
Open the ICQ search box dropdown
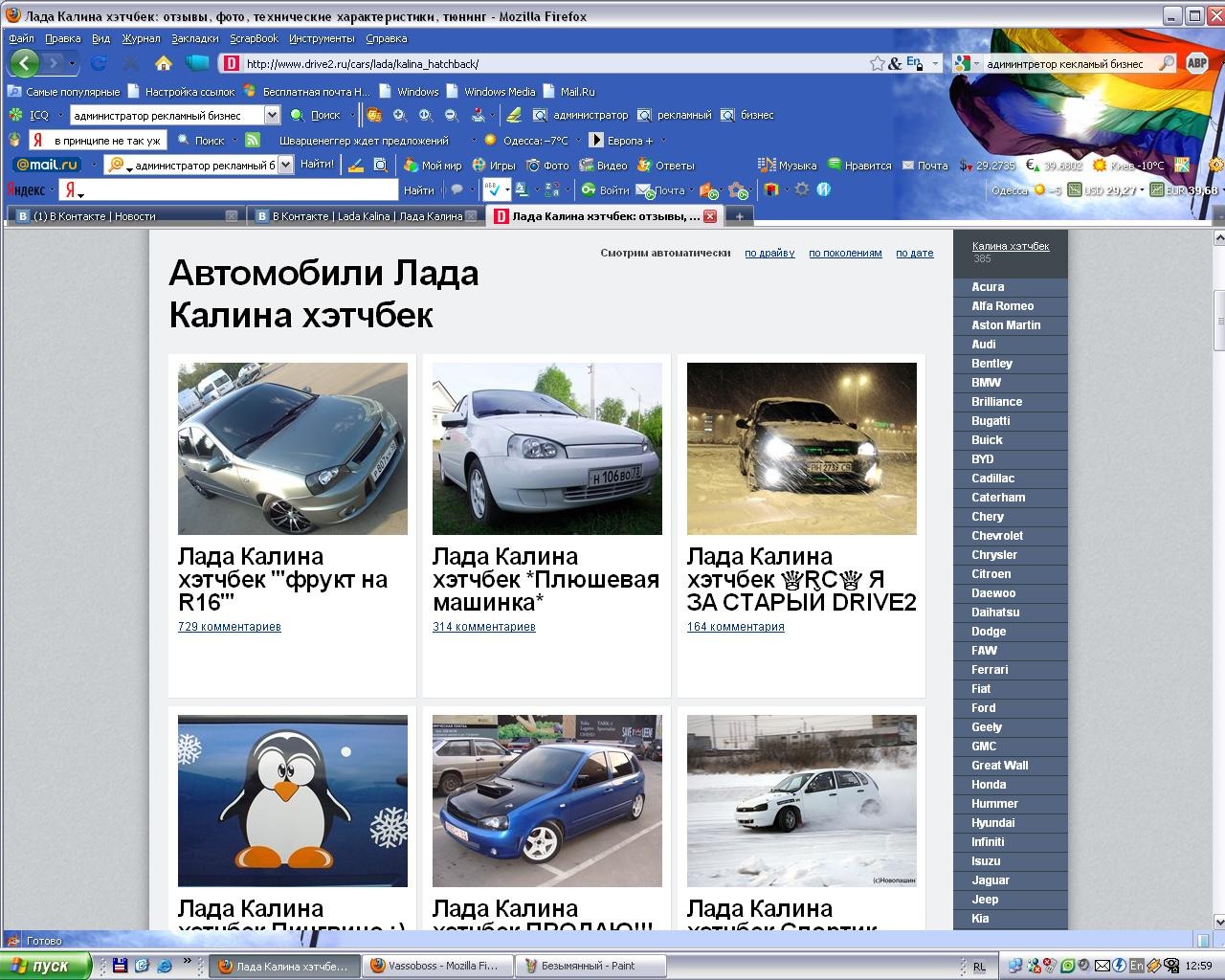[x=272, y=115]
